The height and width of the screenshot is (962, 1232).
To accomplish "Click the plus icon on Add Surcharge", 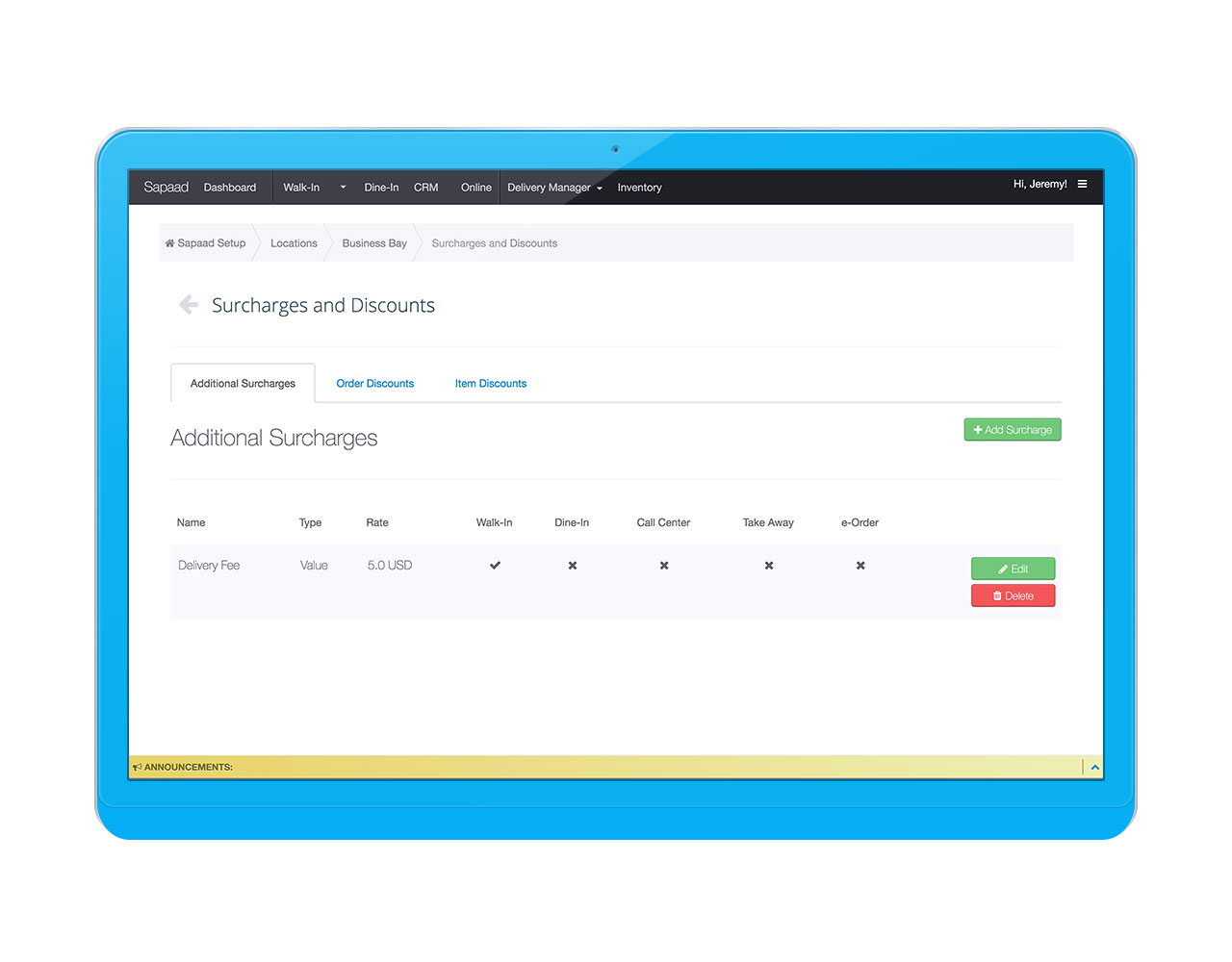I will [978, 429].
